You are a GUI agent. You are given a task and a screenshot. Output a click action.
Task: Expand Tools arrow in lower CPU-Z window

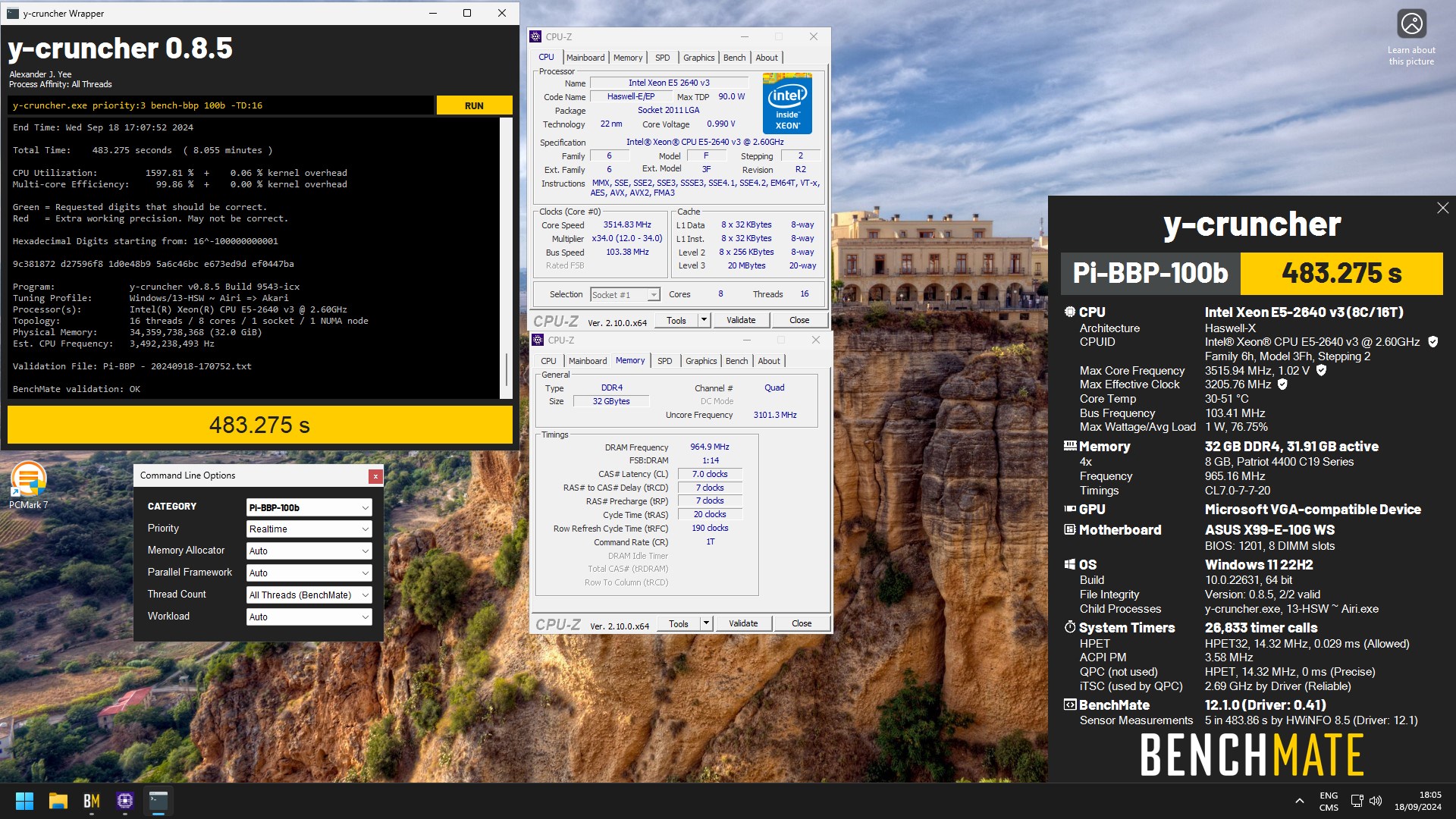706,623
